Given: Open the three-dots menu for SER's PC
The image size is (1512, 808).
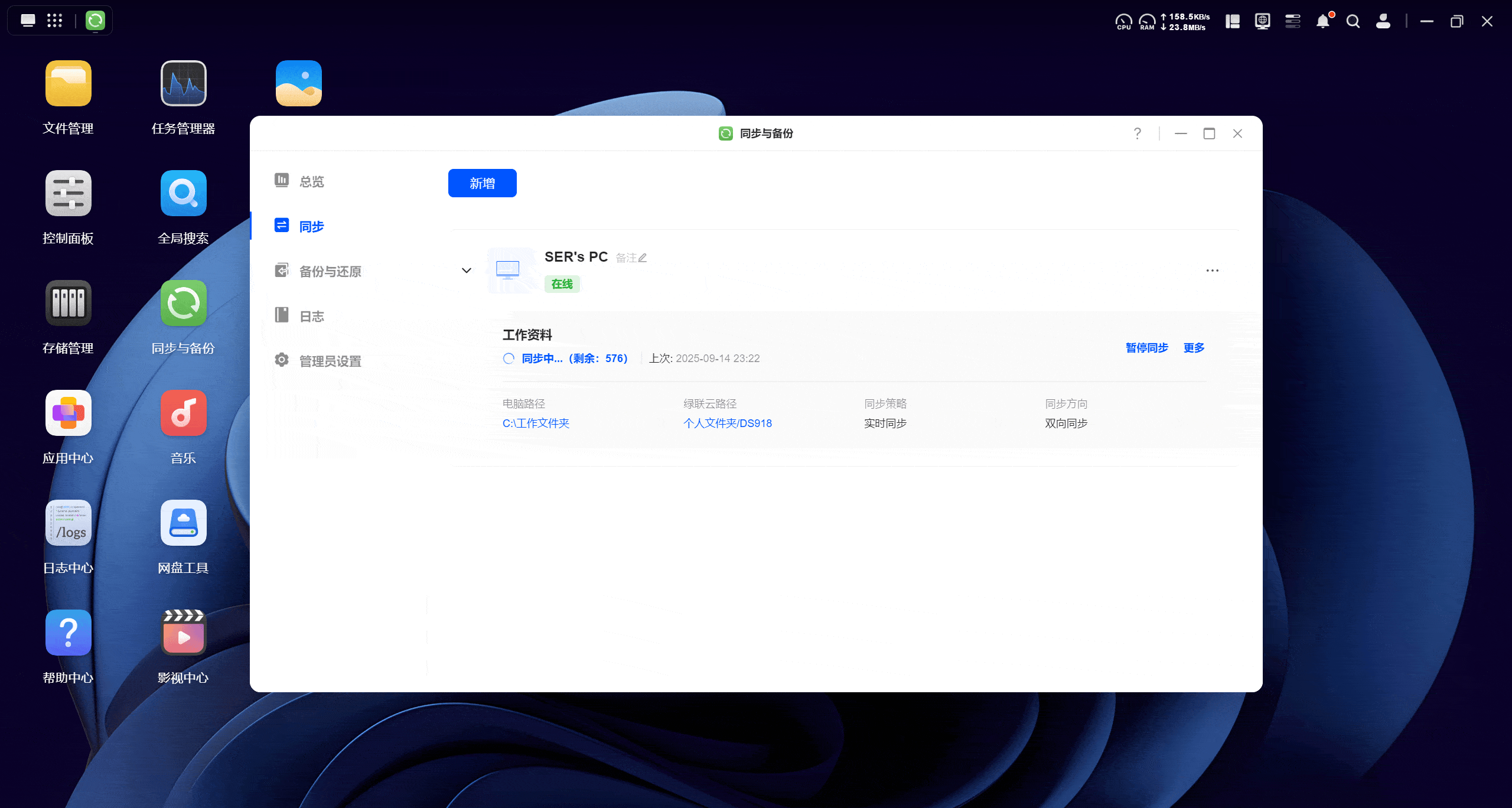Looking at the screenshot, I should pos(1212,271).
